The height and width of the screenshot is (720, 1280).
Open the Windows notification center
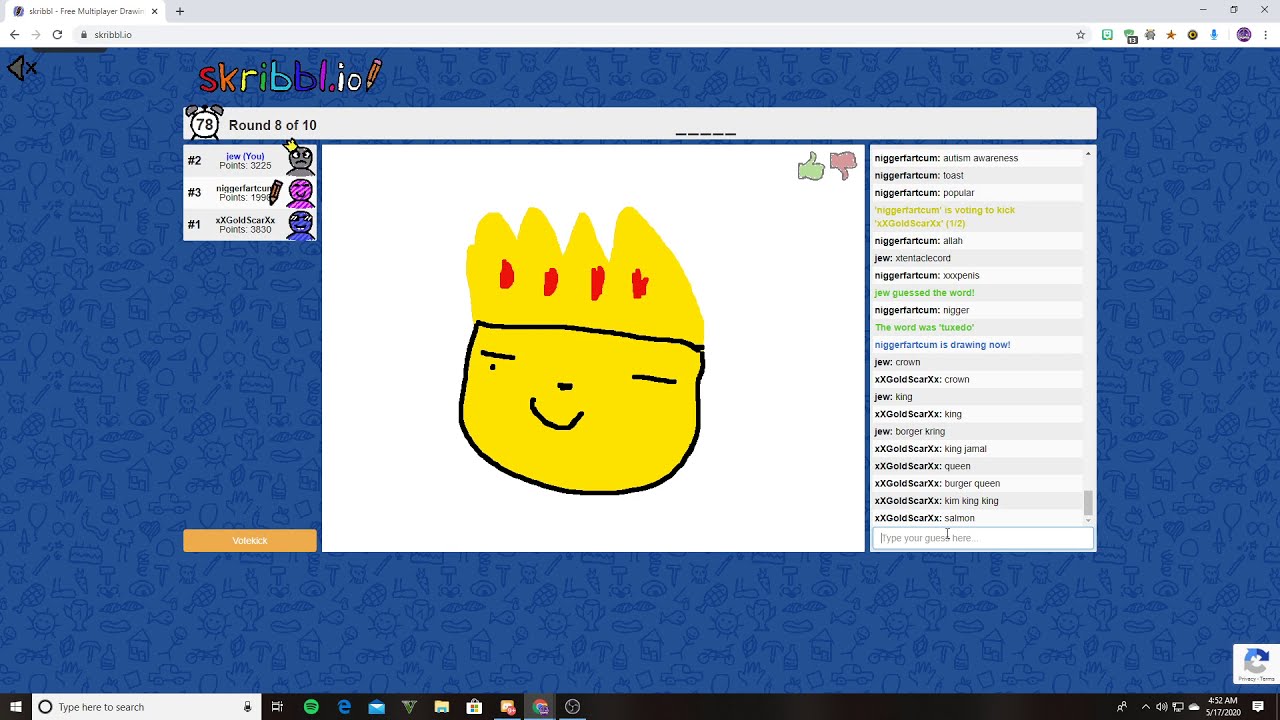tap(1258, 707)
